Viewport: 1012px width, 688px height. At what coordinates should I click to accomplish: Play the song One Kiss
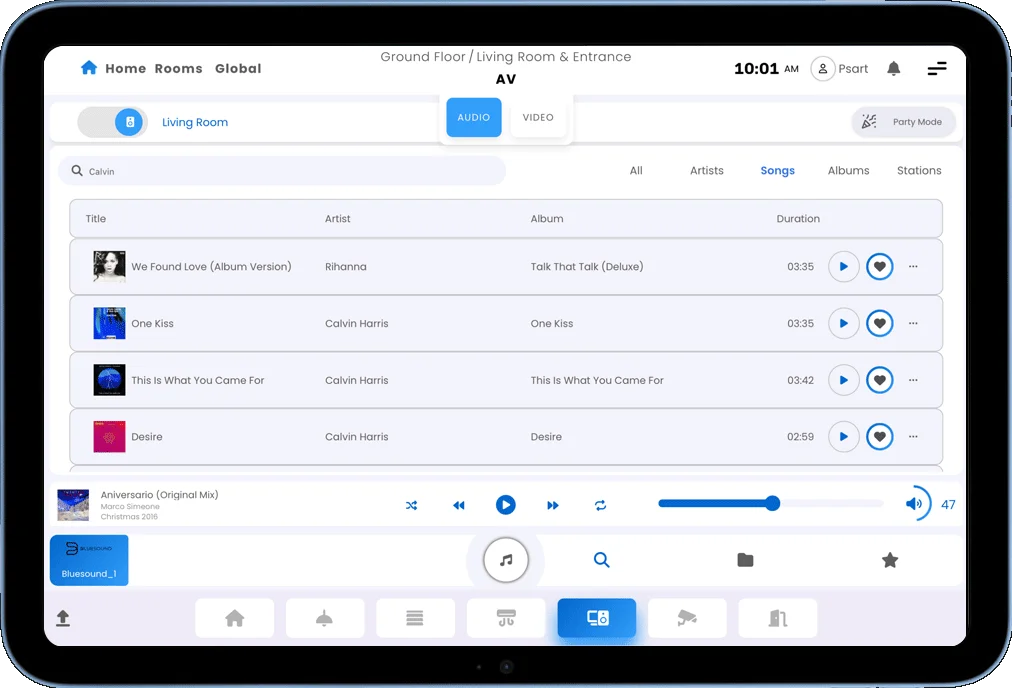[x=843, y=323]
